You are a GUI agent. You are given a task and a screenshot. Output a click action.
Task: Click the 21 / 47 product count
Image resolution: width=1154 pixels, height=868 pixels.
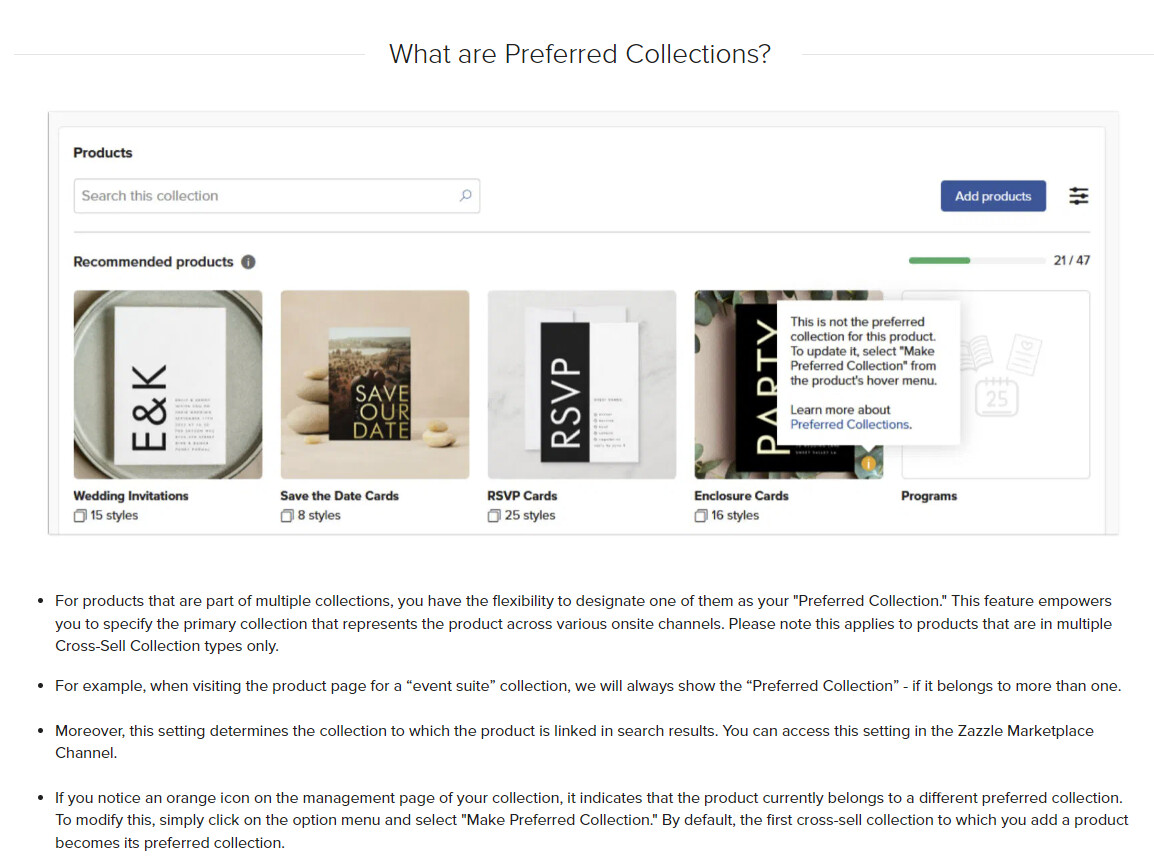[x=1072, y=261]
